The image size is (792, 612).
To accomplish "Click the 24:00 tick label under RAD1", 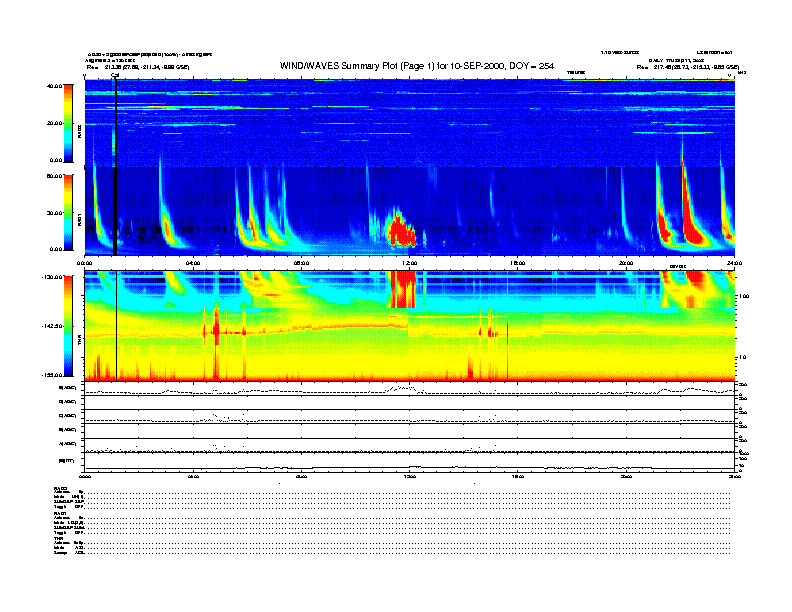I will 734,263.
